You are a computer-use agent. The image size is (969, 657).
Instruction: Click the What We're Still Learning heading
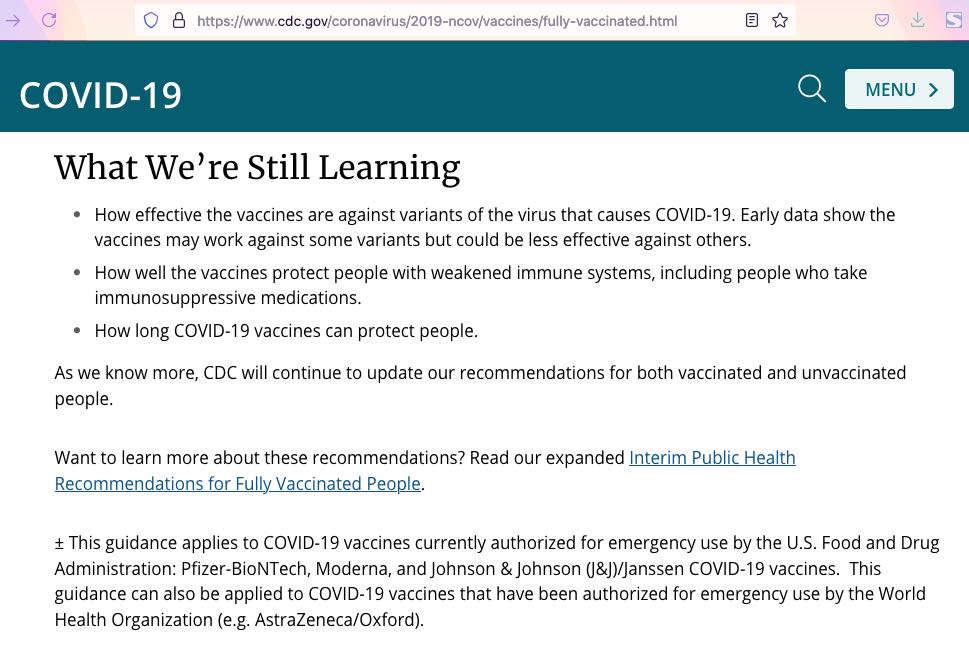click(257, 167)
